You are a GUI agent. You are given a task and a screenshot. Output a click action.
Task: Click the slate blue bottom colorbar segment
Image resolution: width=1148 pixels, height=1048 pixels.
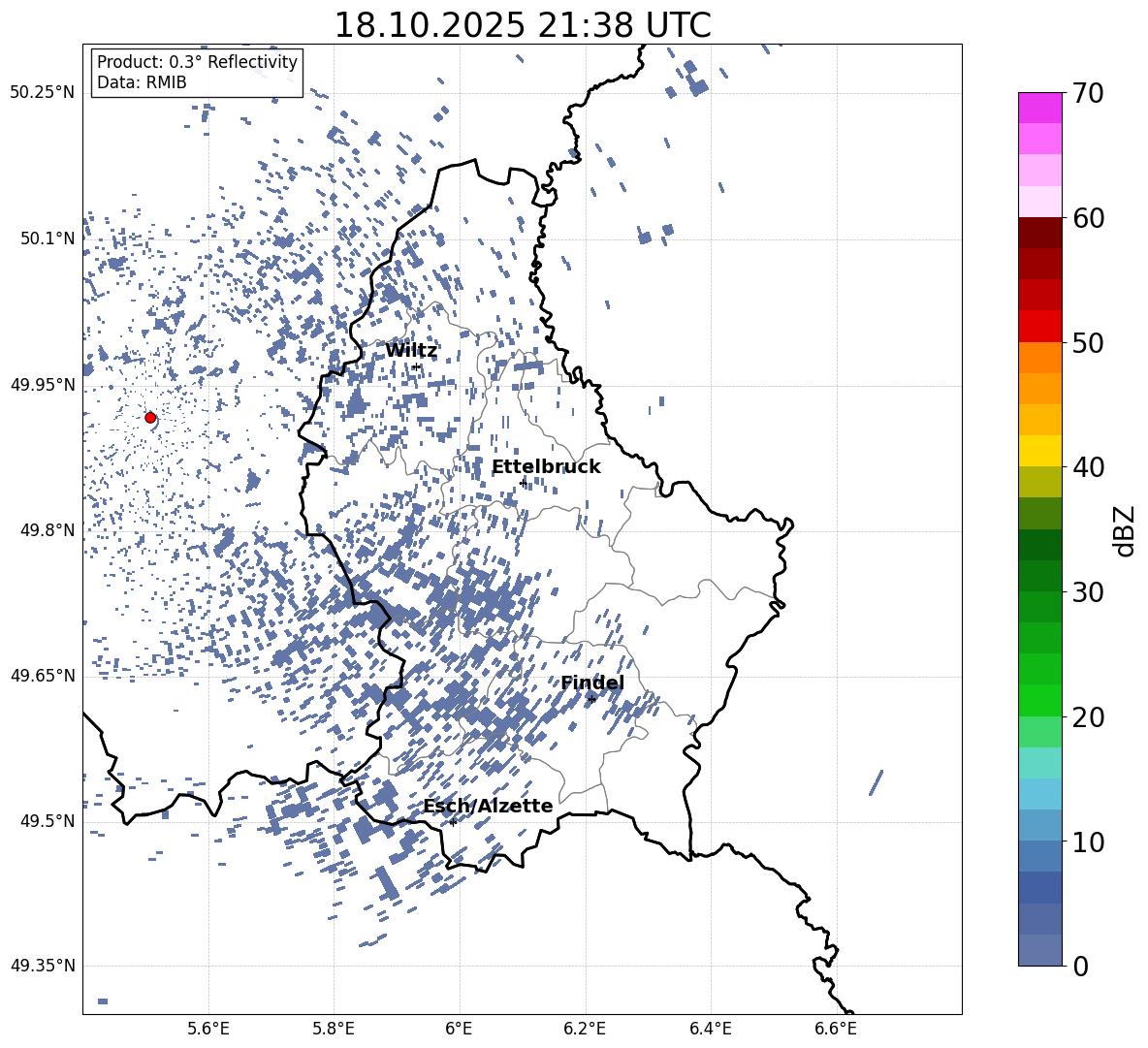pos(1039,950)
